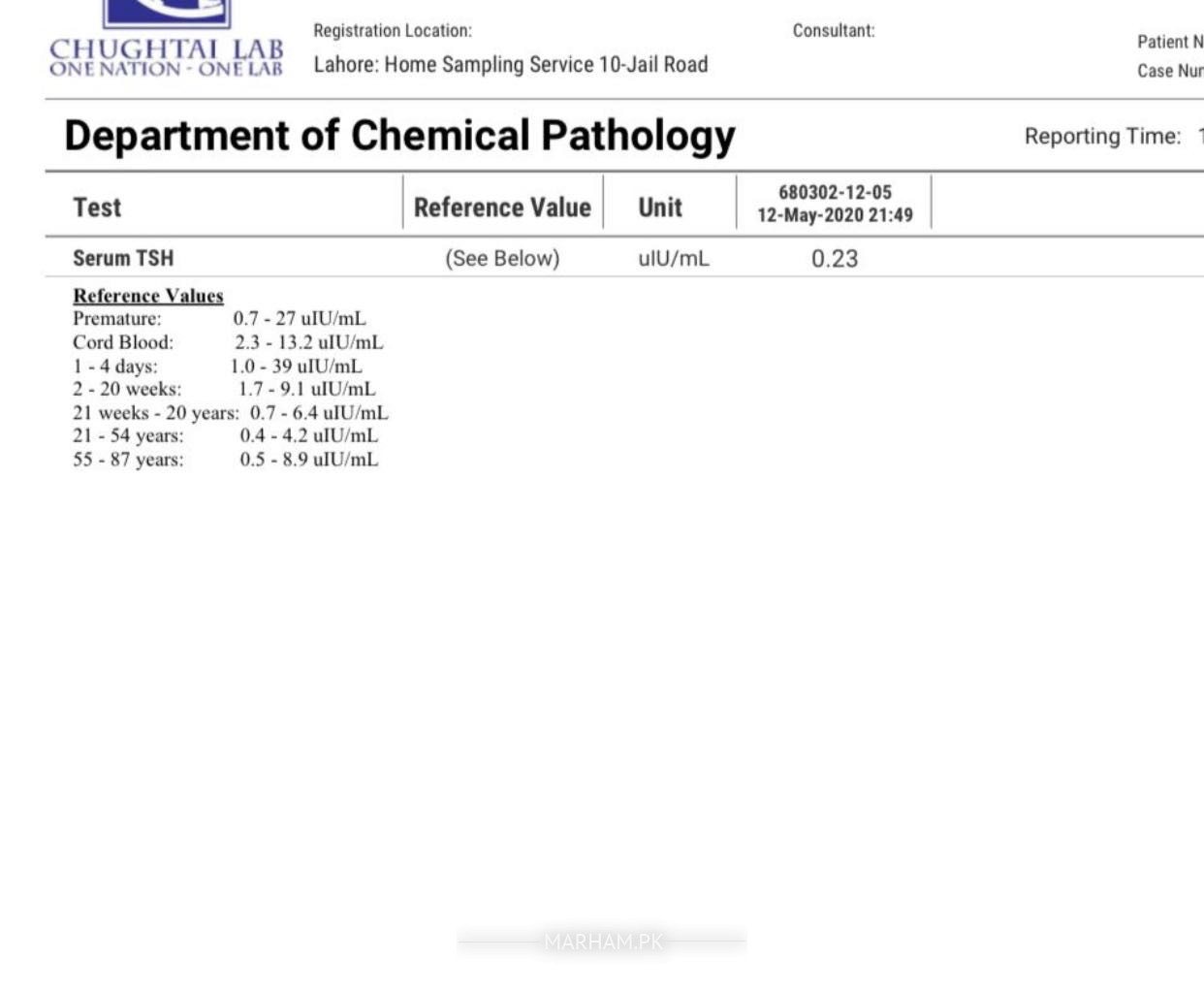Click the 'ONE NATION - ONE LAB' tagline

click(166, 69)
